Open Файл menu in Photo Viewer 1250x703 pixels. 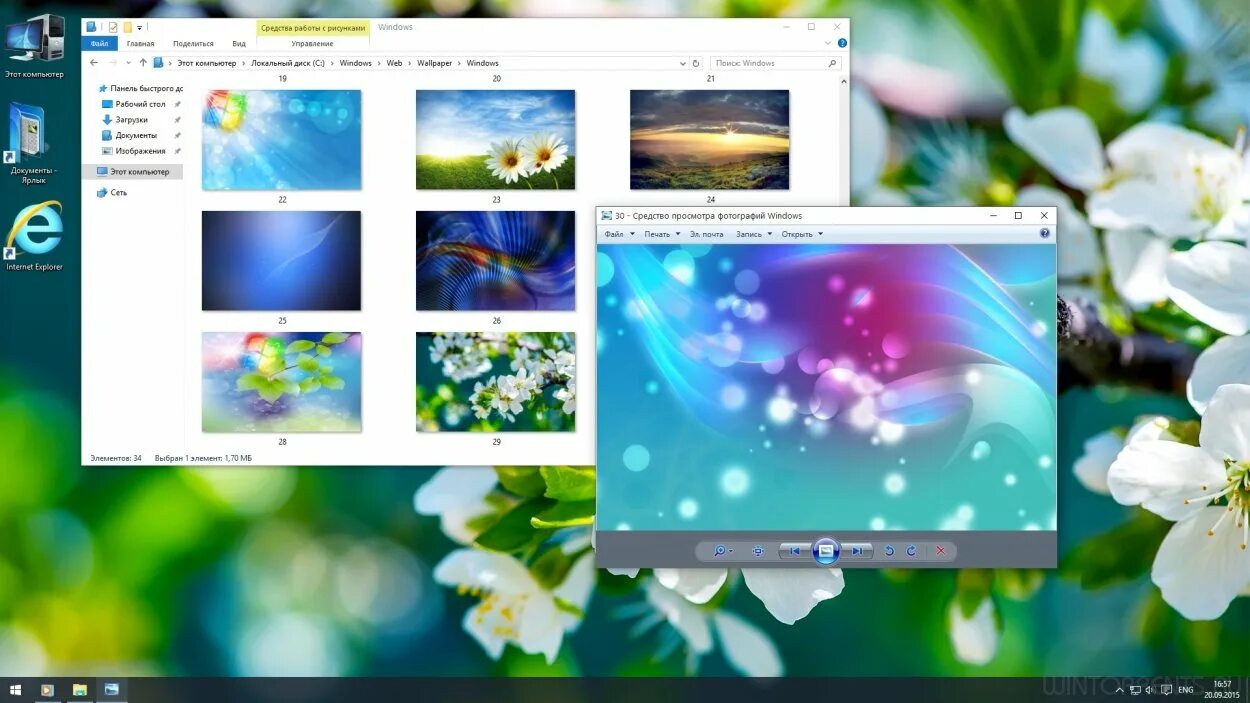click(619, 234)
